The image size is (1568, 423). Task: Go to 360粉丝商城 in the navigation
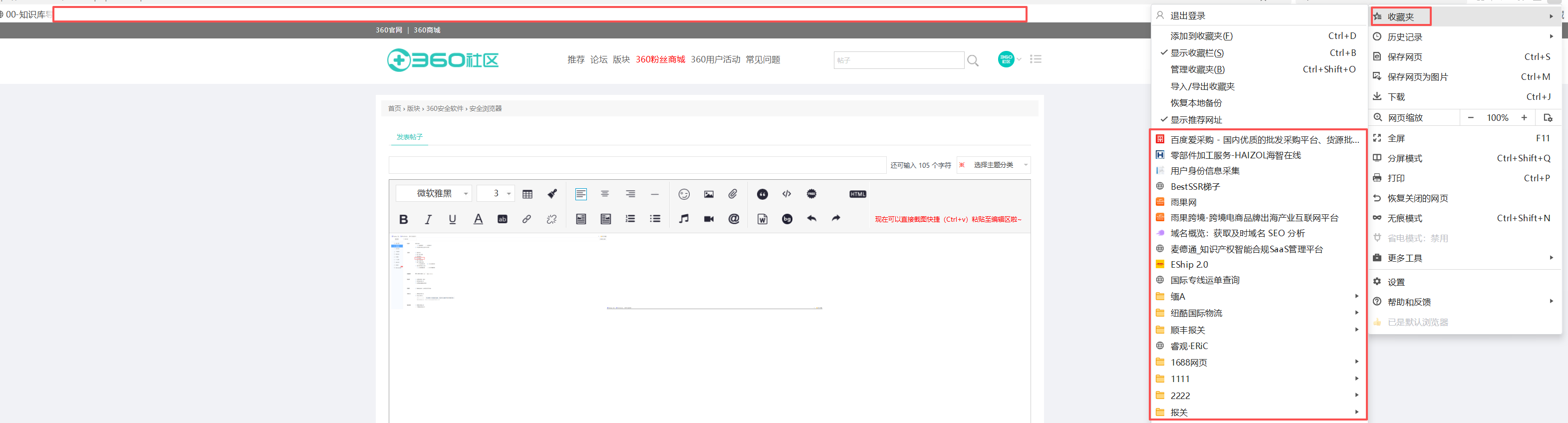660,60
